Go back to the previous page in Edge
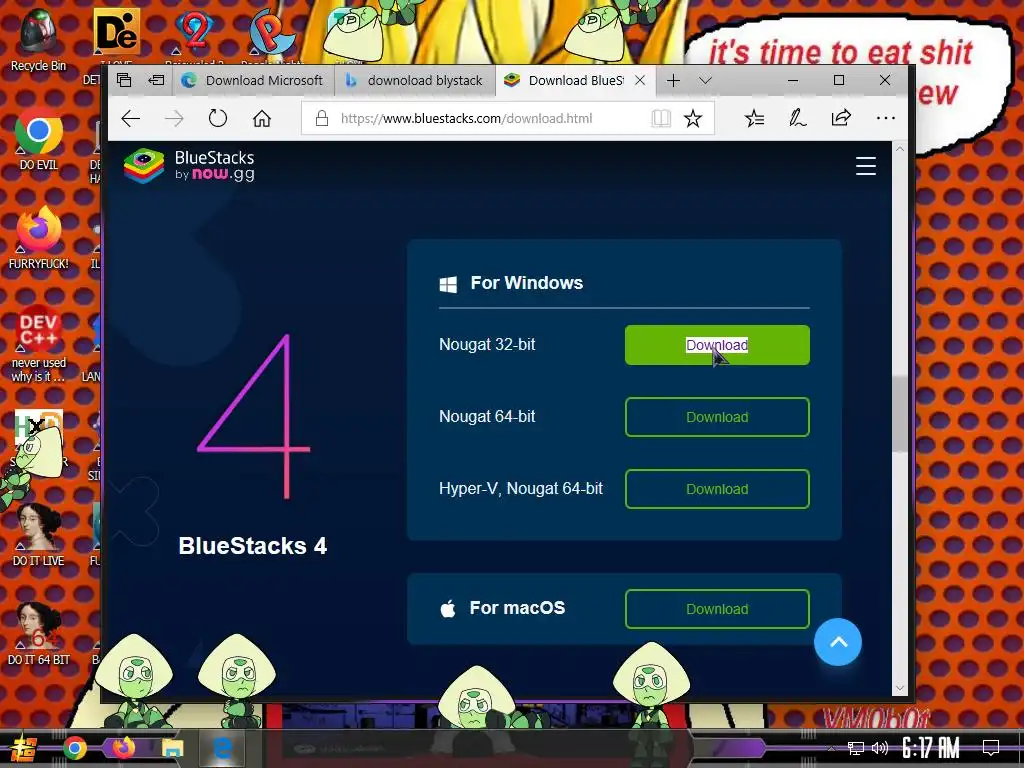Image resolution: width=1024 pixels, height=768 pixels. click(x=131, y=118)
